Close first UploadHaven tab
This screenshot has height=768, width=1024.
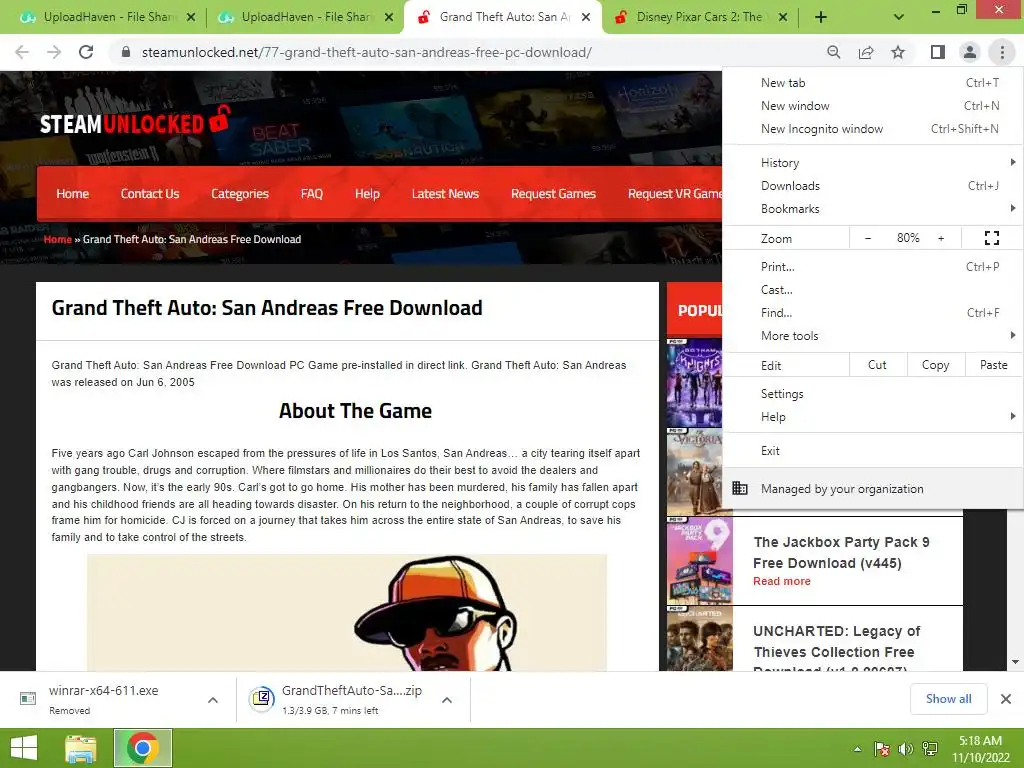point(191,17)
